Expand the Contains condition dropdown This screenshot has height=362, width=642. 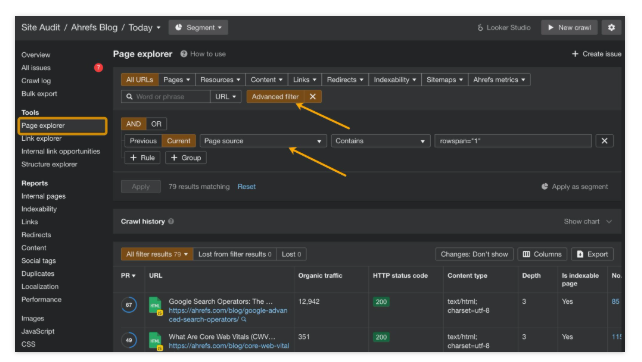pyautogui.click(x=380, y=141)
